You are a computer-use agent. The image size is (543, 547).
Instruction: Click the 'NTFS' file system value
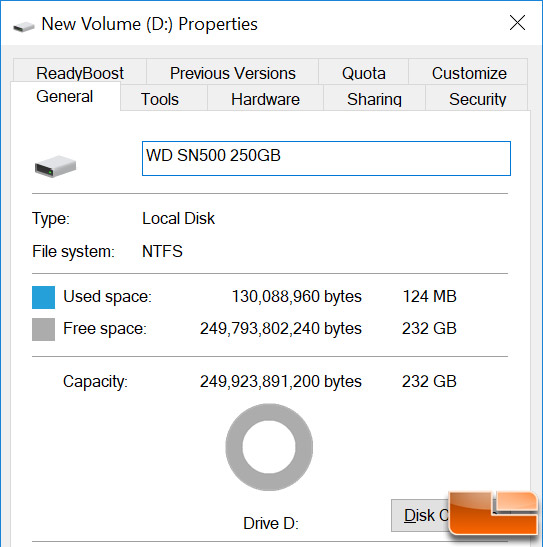[162, 251]
